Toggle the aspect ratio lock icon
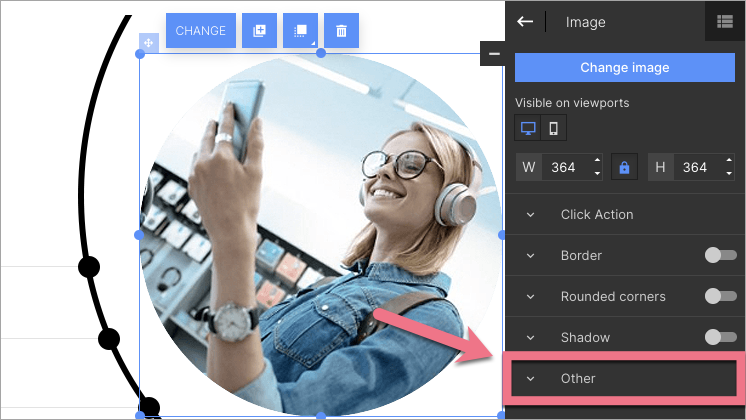The image size is (746, 420). [624, 167]
